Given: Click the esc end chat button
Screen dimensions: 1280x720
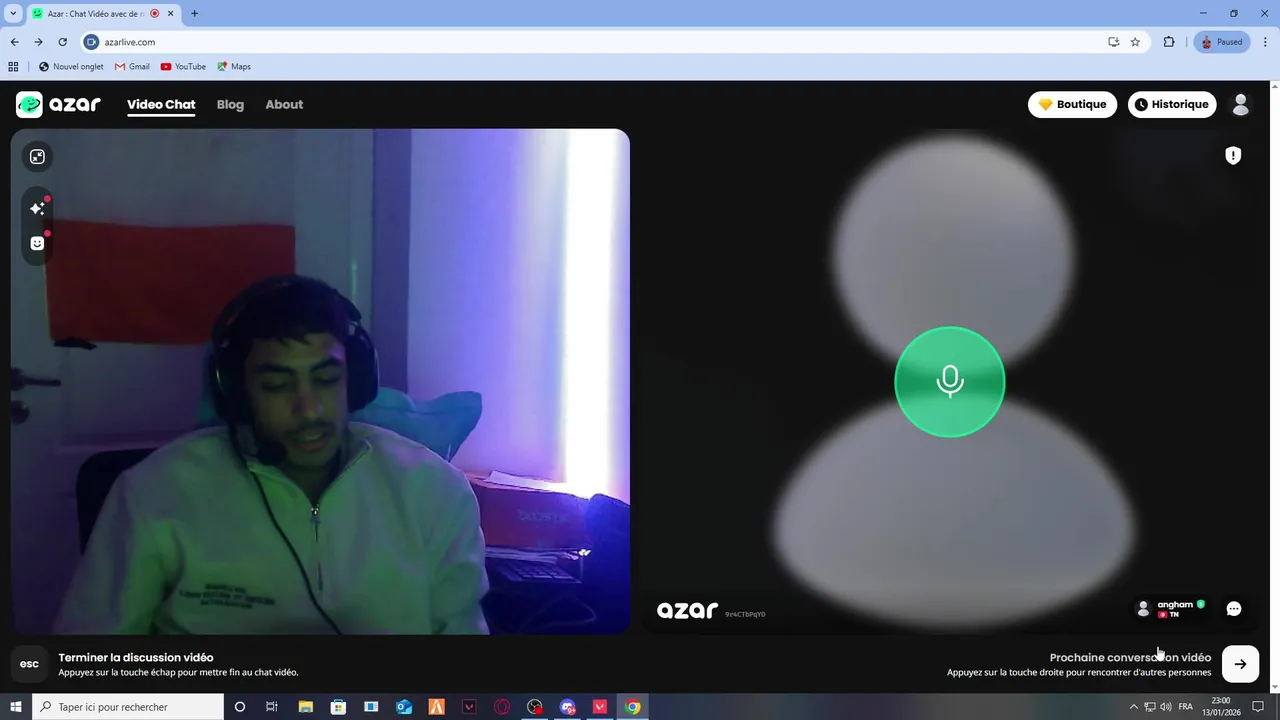Looking at the screenshot, I should click(x=29, y=664).
